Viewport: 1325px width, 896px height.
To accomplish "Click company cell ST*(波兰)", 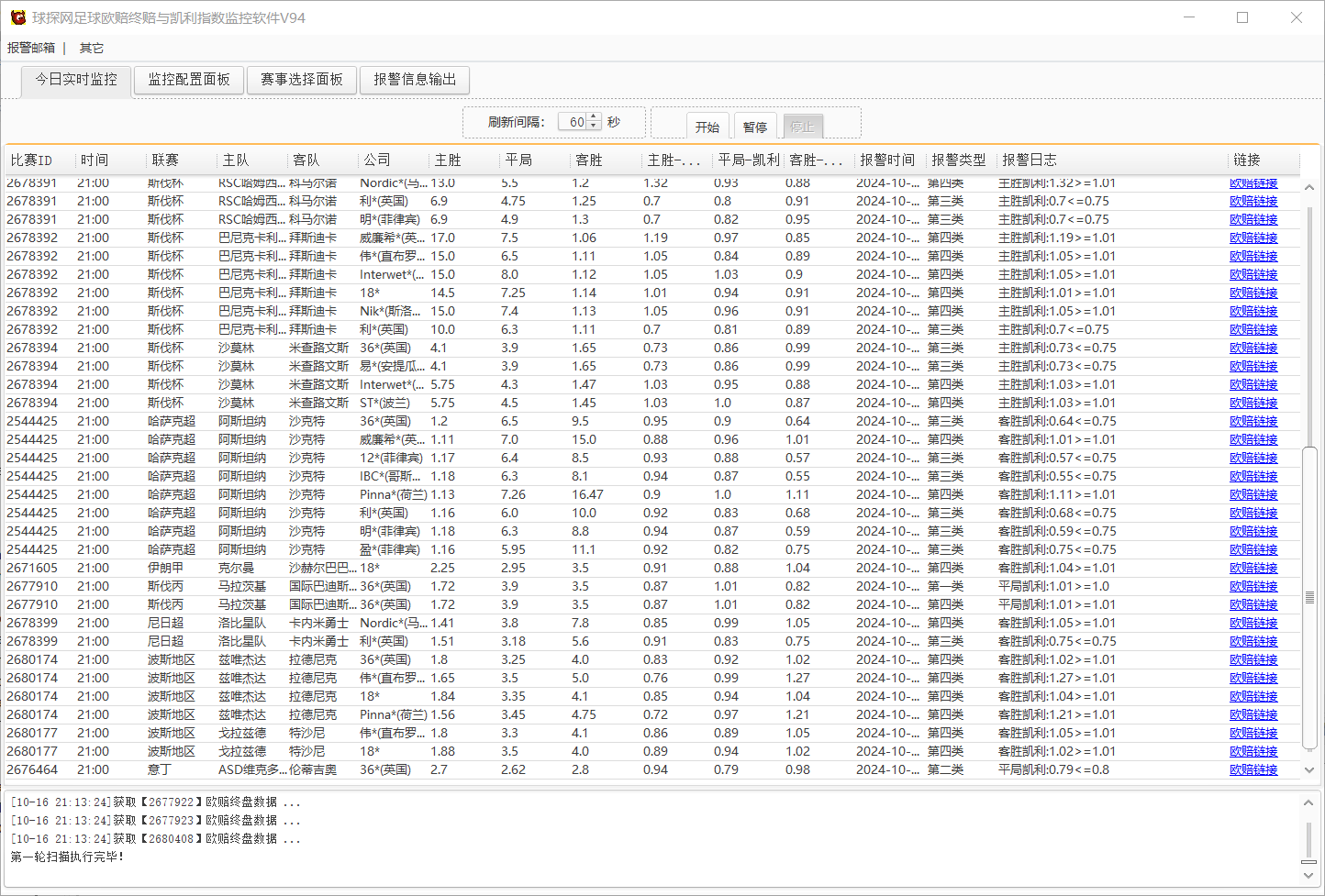I will pos(385,404).
